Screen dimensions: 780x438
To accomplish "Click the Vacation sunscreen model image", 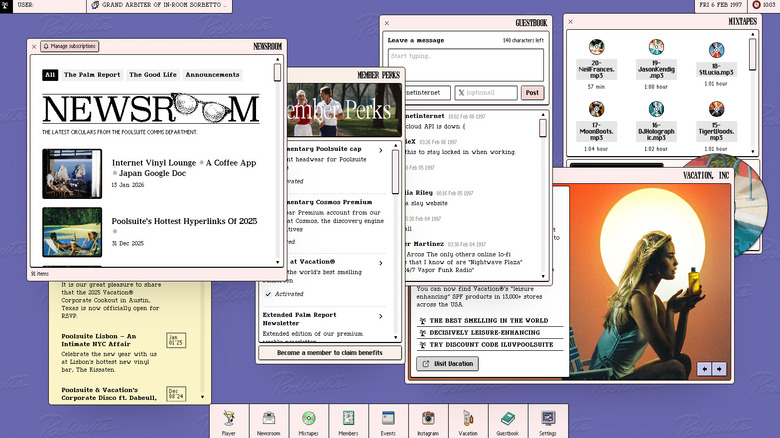I will [650, 282].
